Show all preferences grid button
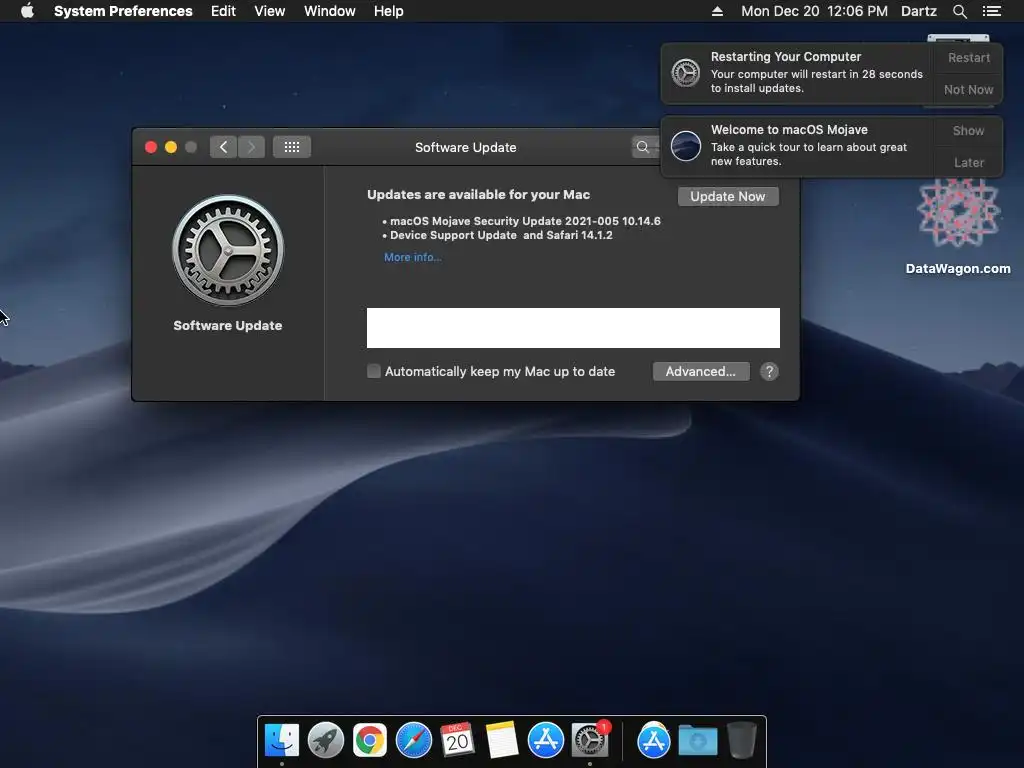This screenshot has width=1024, height=768. click(292, 147)
